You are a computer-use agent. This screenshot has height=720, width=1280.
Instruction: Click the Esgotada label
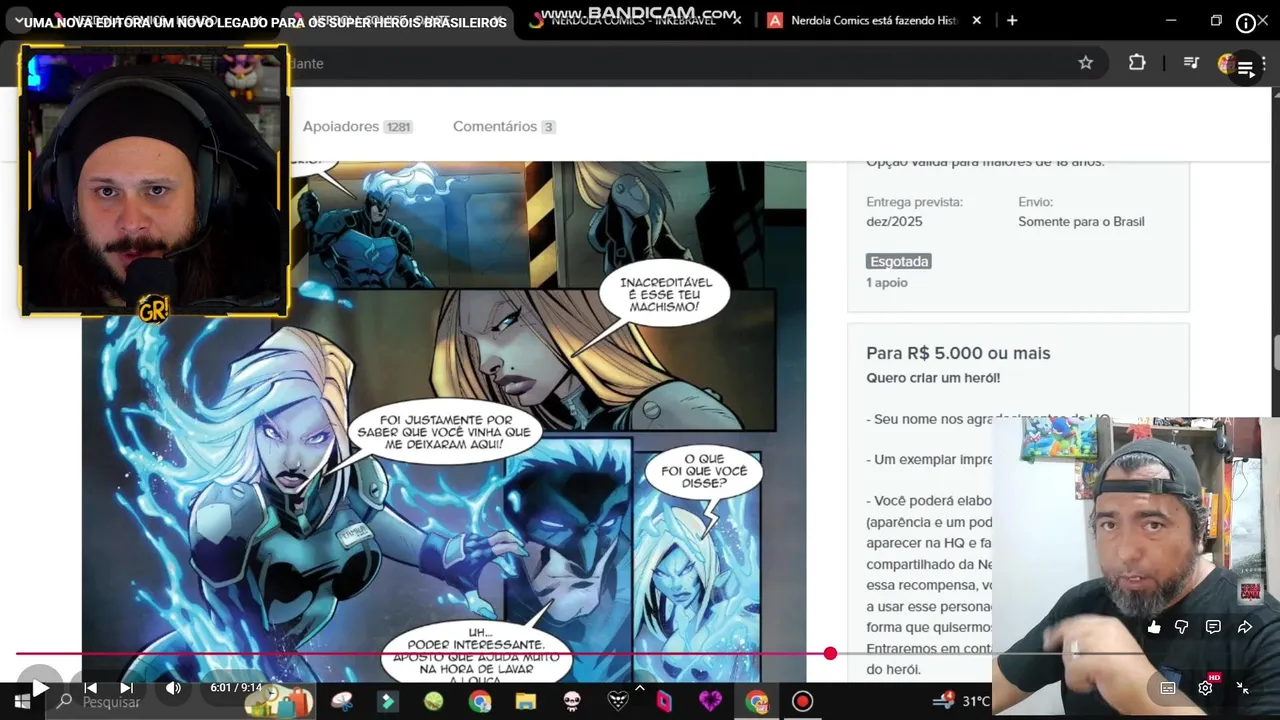pyautogui.click(x=899, y=261)
